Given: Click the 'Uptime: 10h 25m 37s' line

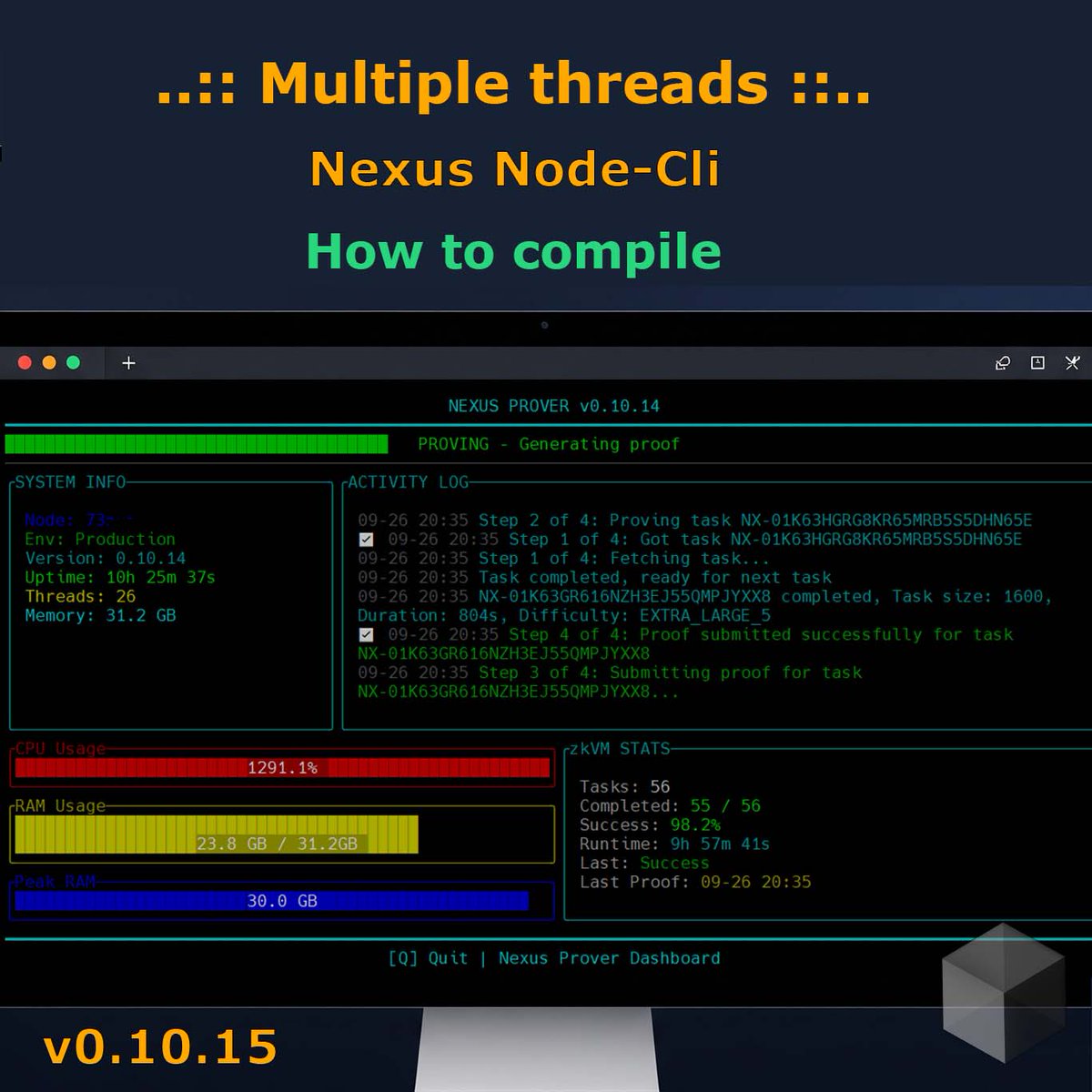Looking at the screenshot, I should tap(120, 578).
